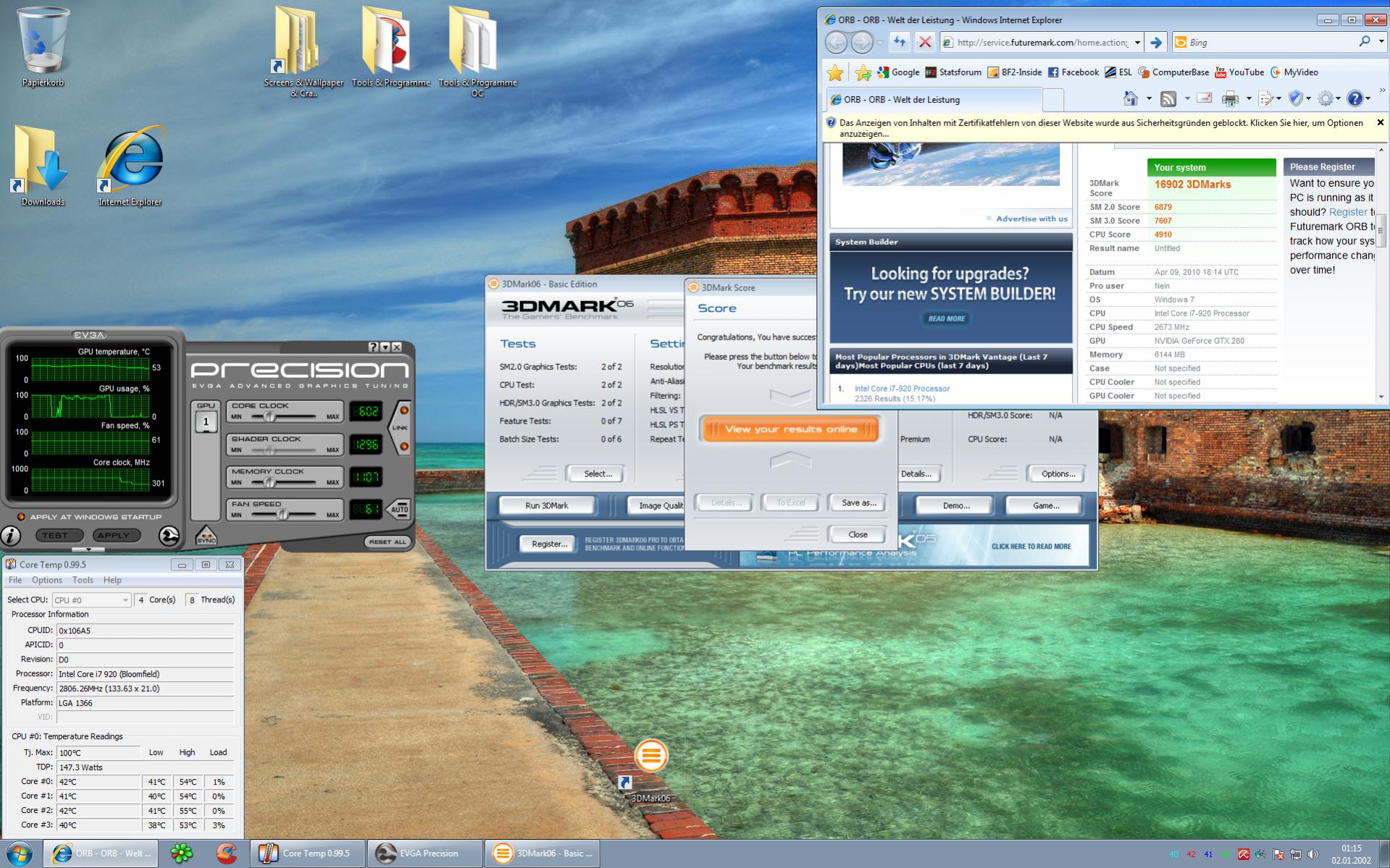Toggle the LINK indicator beside Shader Clock
Screen dimensions: 1390x868
404,447
